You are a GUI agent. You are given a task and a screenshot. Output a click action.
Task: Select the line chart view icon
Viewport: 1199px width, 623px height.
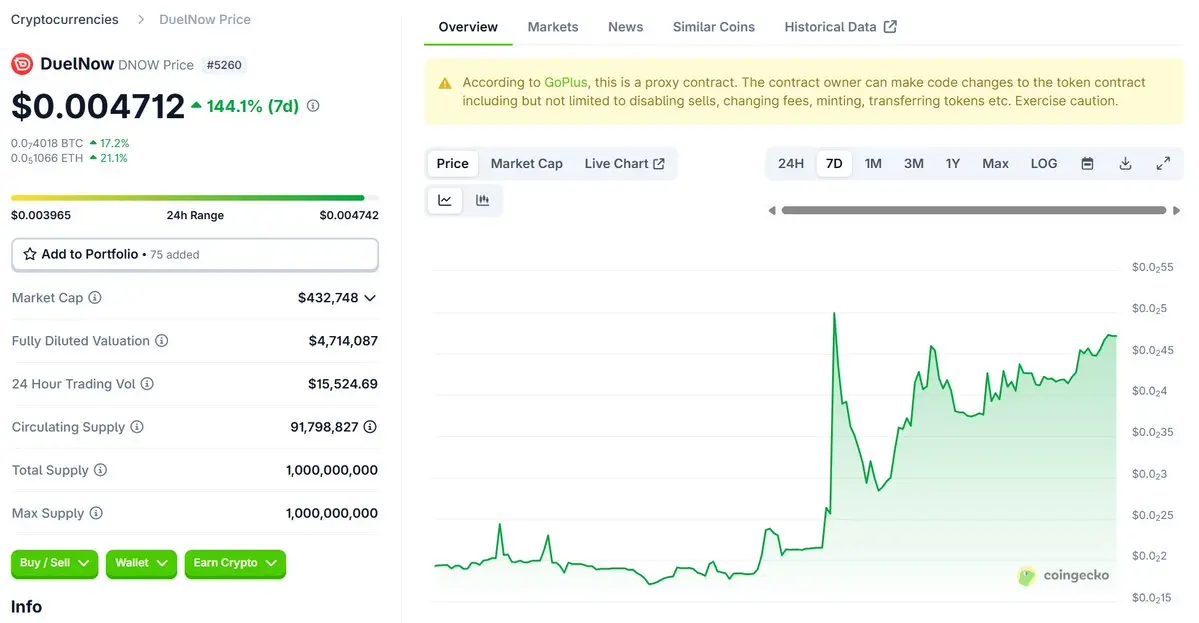(445, 200)
